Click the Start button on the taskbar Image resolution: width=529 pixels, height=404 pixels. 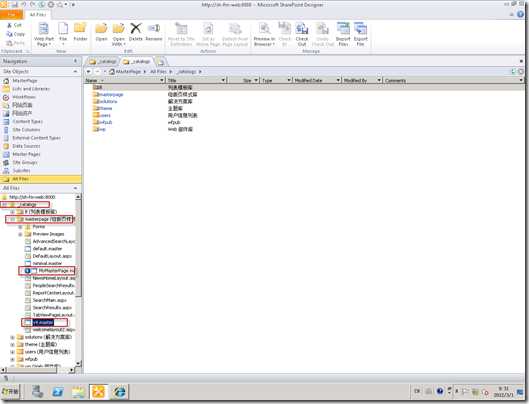(x=10, y=392)
